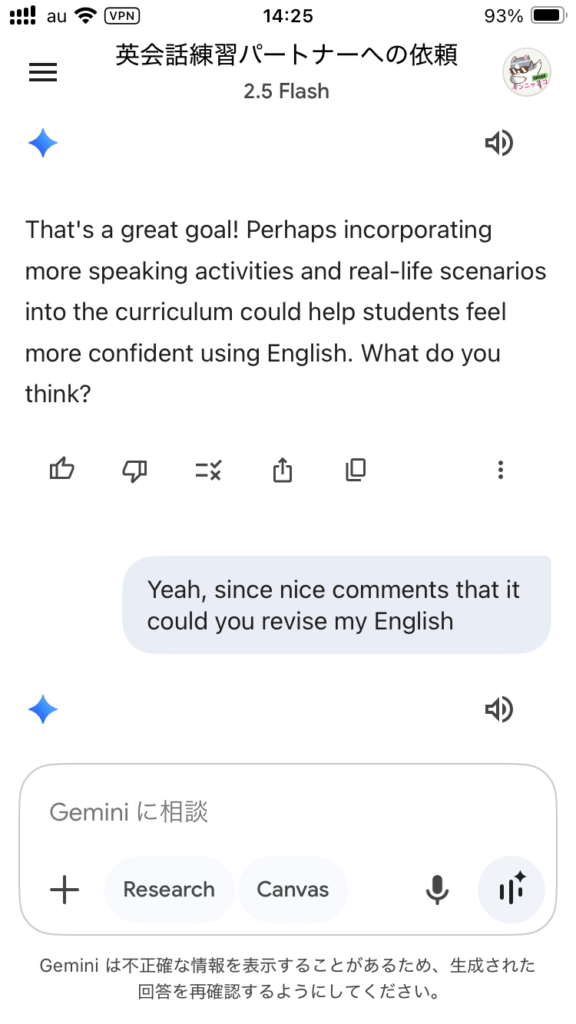The image size is (576, 1024).
Task: Tap the microphone icon
Action: point(437,889)
